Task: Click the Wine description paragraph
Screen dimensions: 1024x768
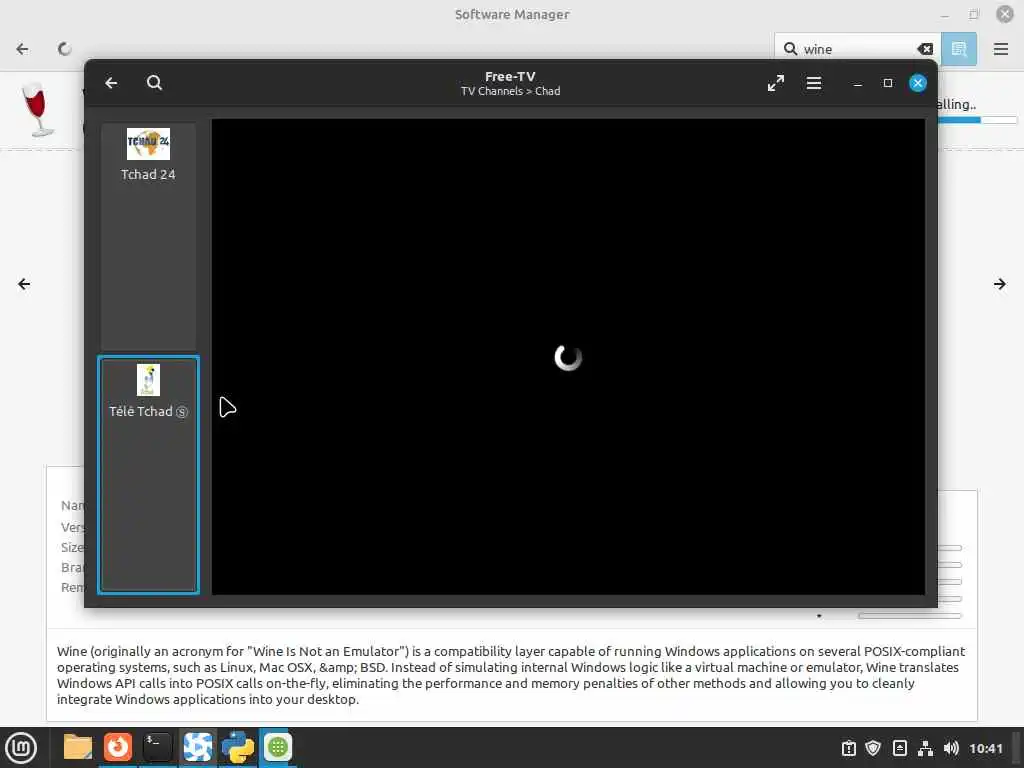Action: tap(511, 675)
